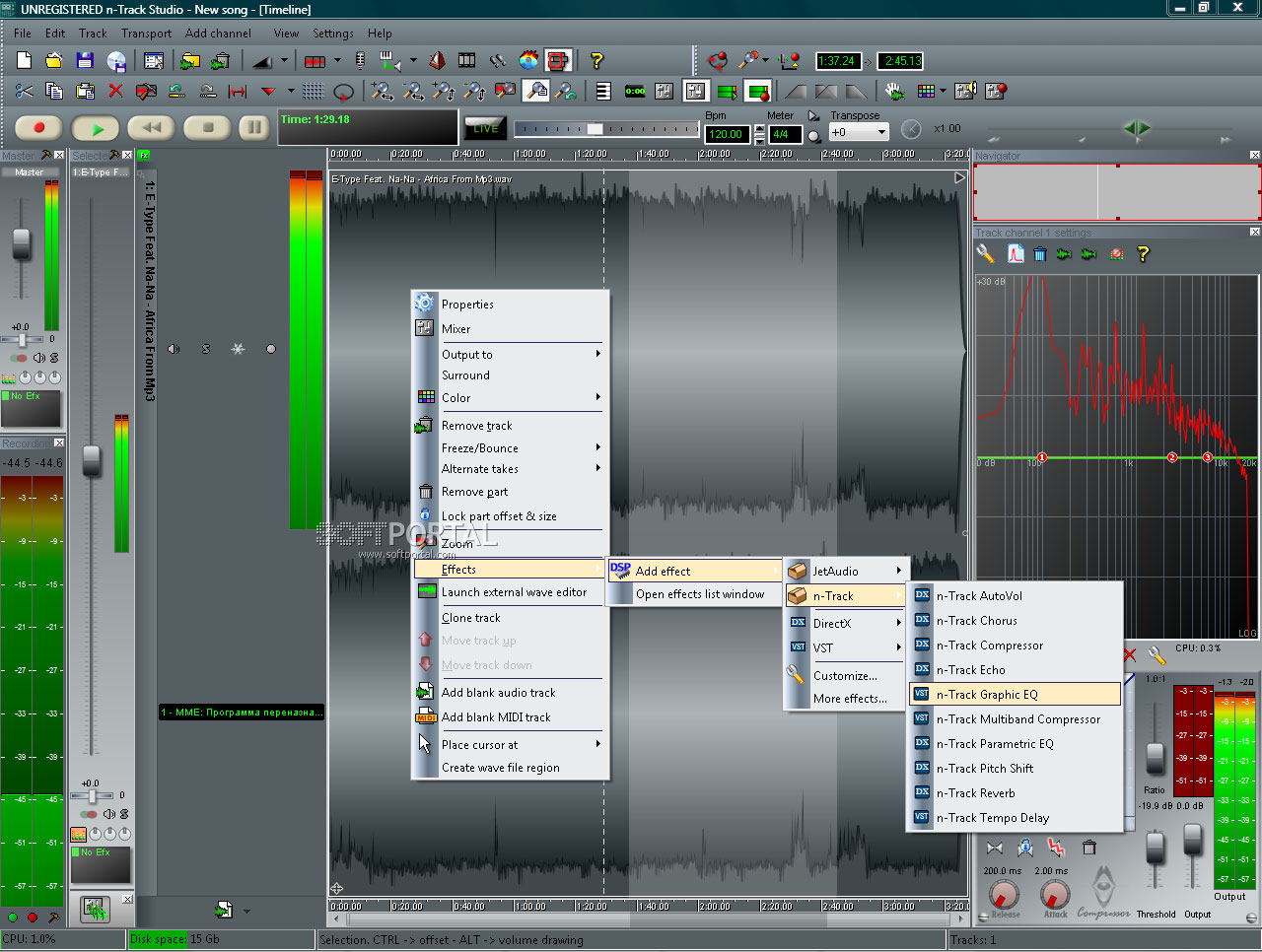The height and width of the screenshot is (952, 1262).
Task: Click the red record button
Action: 39,128
